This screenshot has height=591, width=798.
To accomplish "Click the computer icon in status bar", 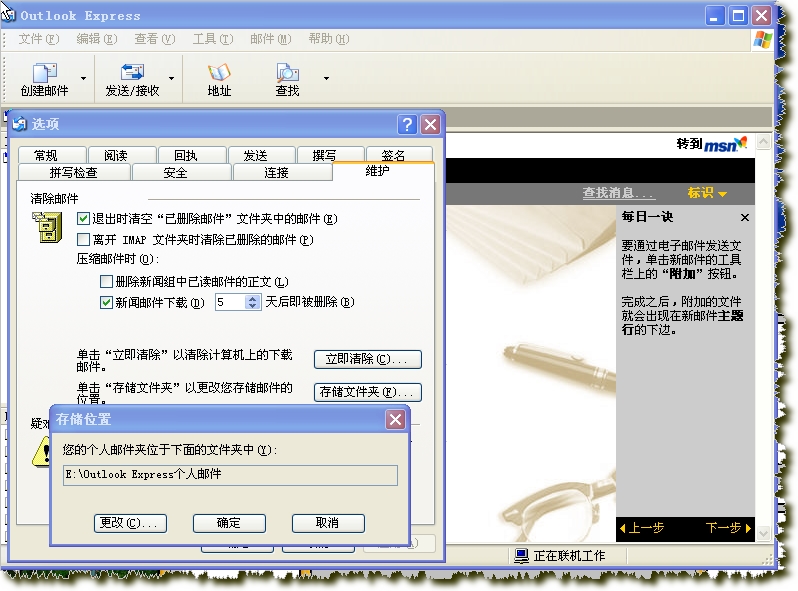I will coord(521,555).
